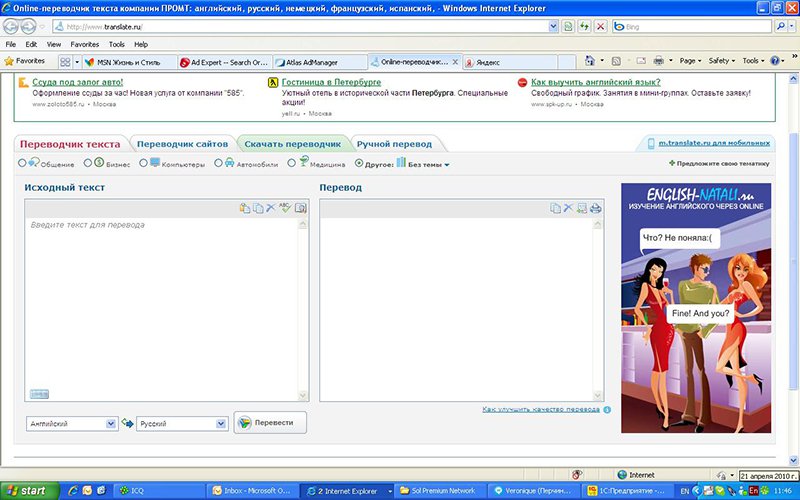
Task: Clear the translation pane with X icon
Action: [568, 208]
